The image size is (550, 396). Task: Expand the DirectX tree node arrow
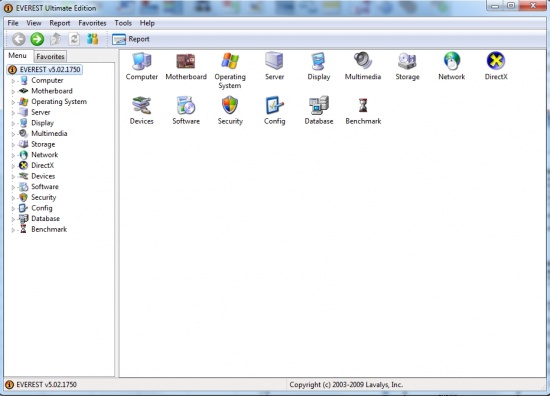pos(13,166)
